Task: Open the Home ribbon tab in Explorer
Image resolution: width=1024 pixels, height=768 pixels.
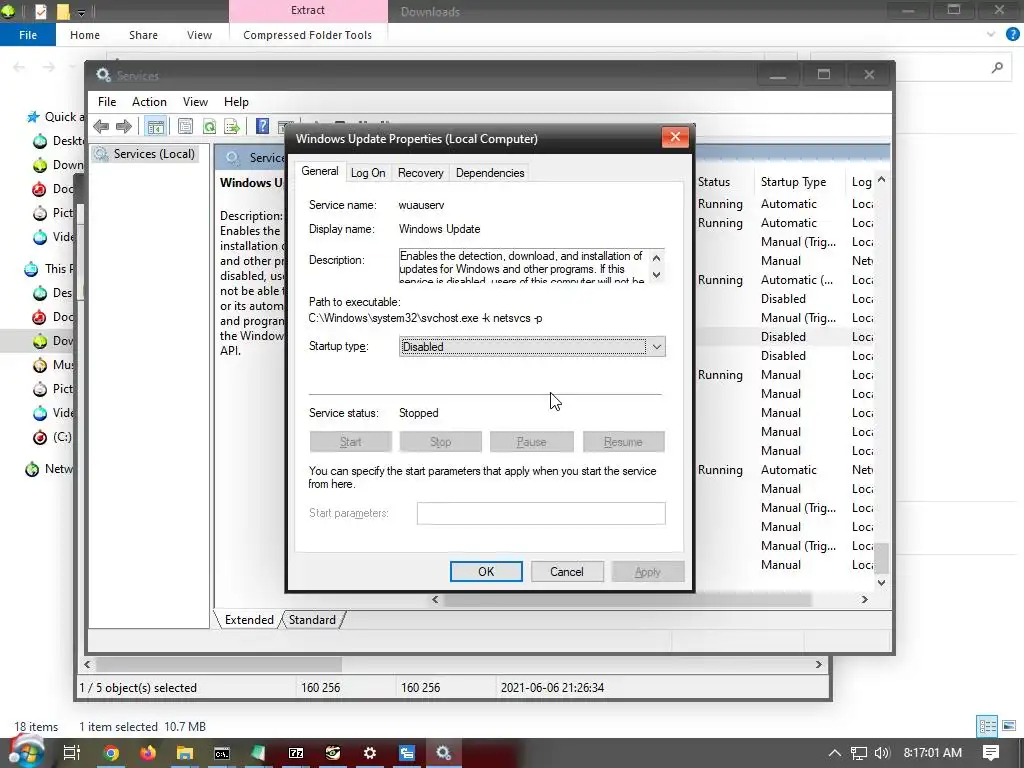Action: tap(85, 35)
